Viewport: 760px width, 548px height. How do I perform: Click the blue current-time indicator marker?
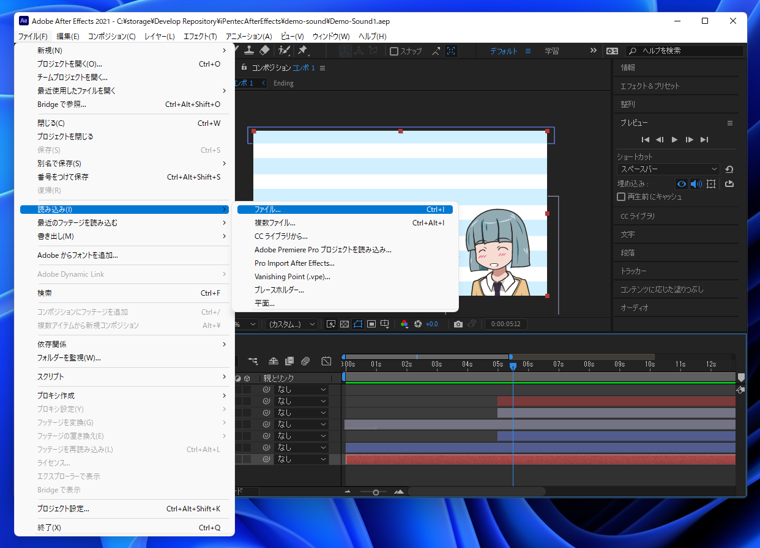(513, 366)
